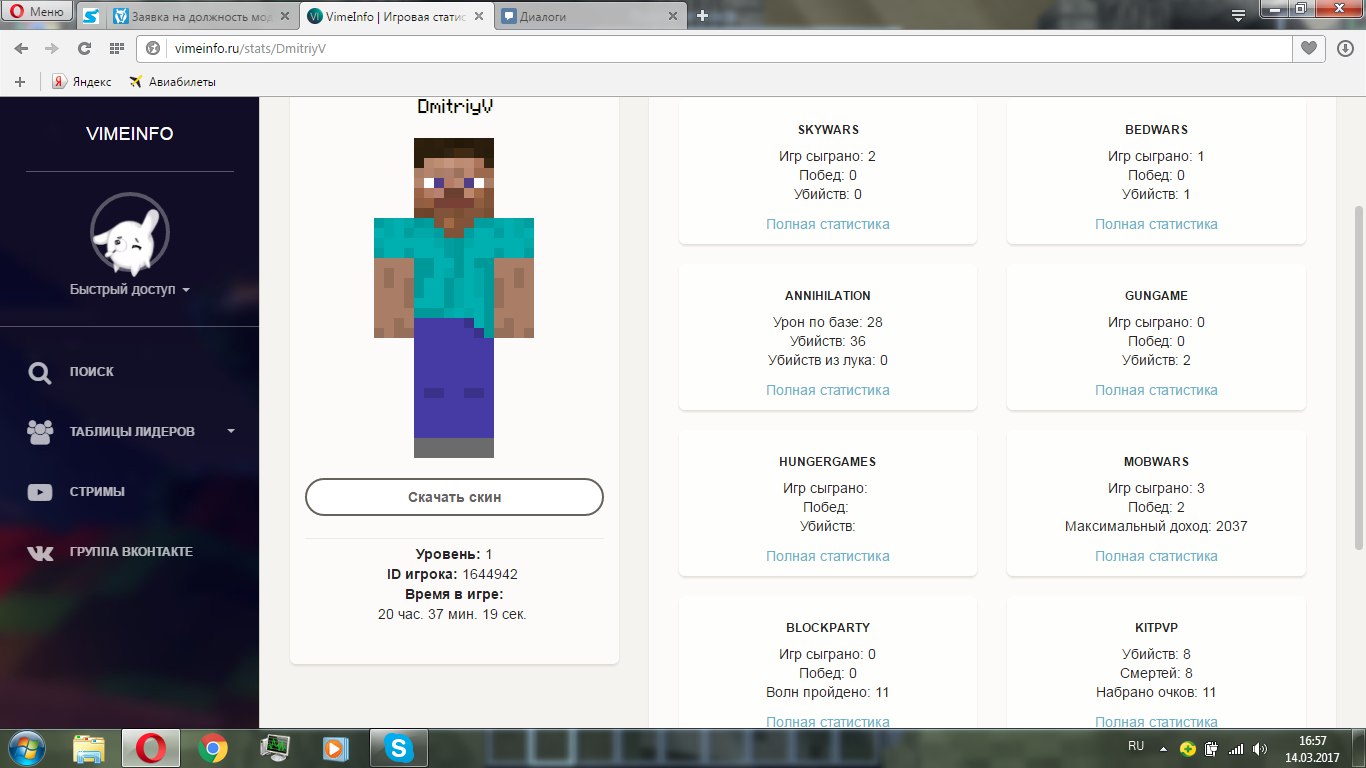The height and width of the screenshot is (768, 1366).
Task: Click the Скачать скин button
Action: coord(454,497)
